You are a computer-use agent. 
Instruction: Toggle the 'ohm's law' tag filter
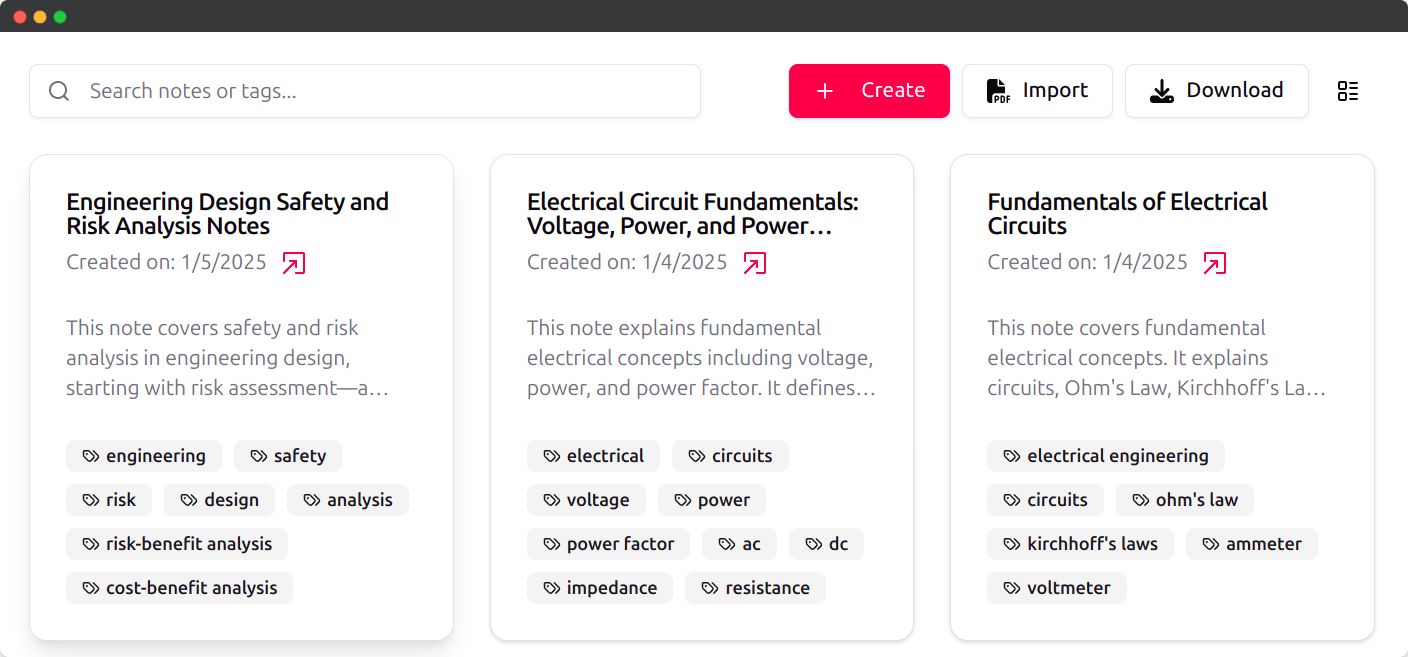click(1185, 500)
